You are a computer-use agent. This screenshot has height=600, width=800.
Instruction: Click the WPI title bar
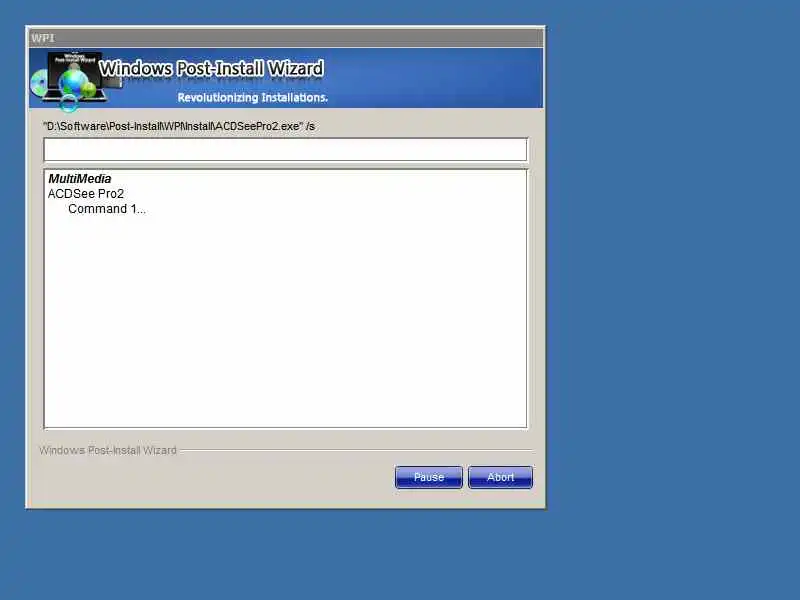coord(286,38)
